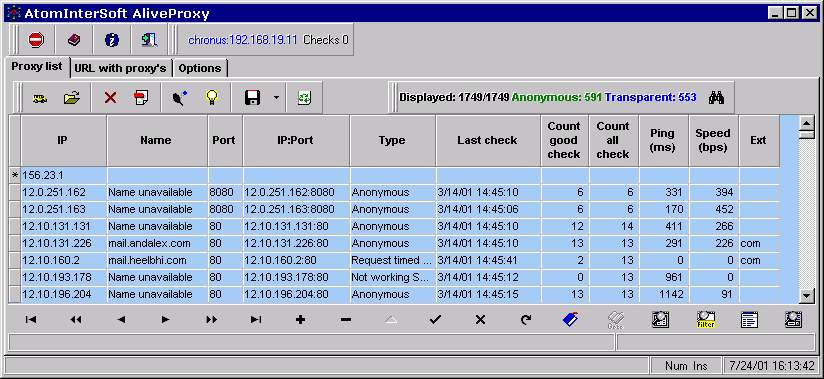The width and height of the screenshot is (824, 379).
Task: Click the Speed (bps) column header
Action: [x=714, y=140]
